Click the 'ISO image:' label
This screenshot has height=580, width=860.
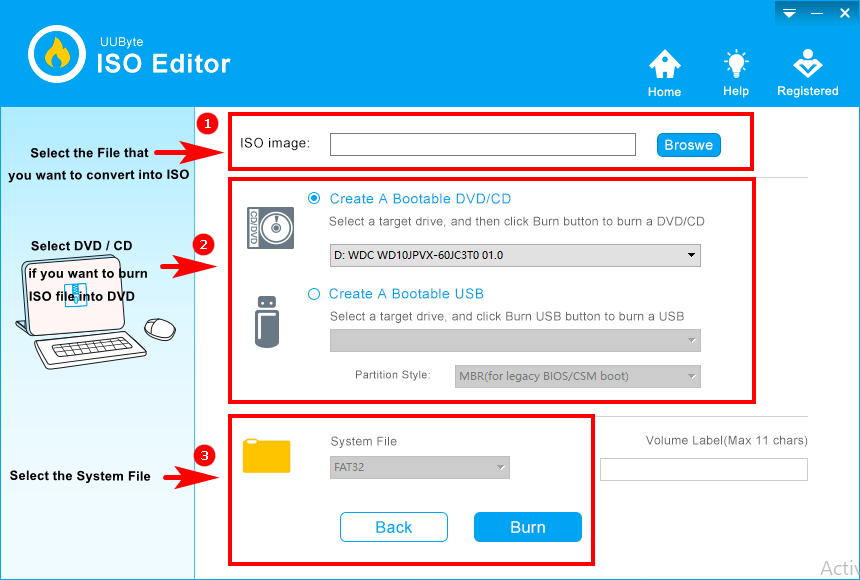tap(275, 143)
